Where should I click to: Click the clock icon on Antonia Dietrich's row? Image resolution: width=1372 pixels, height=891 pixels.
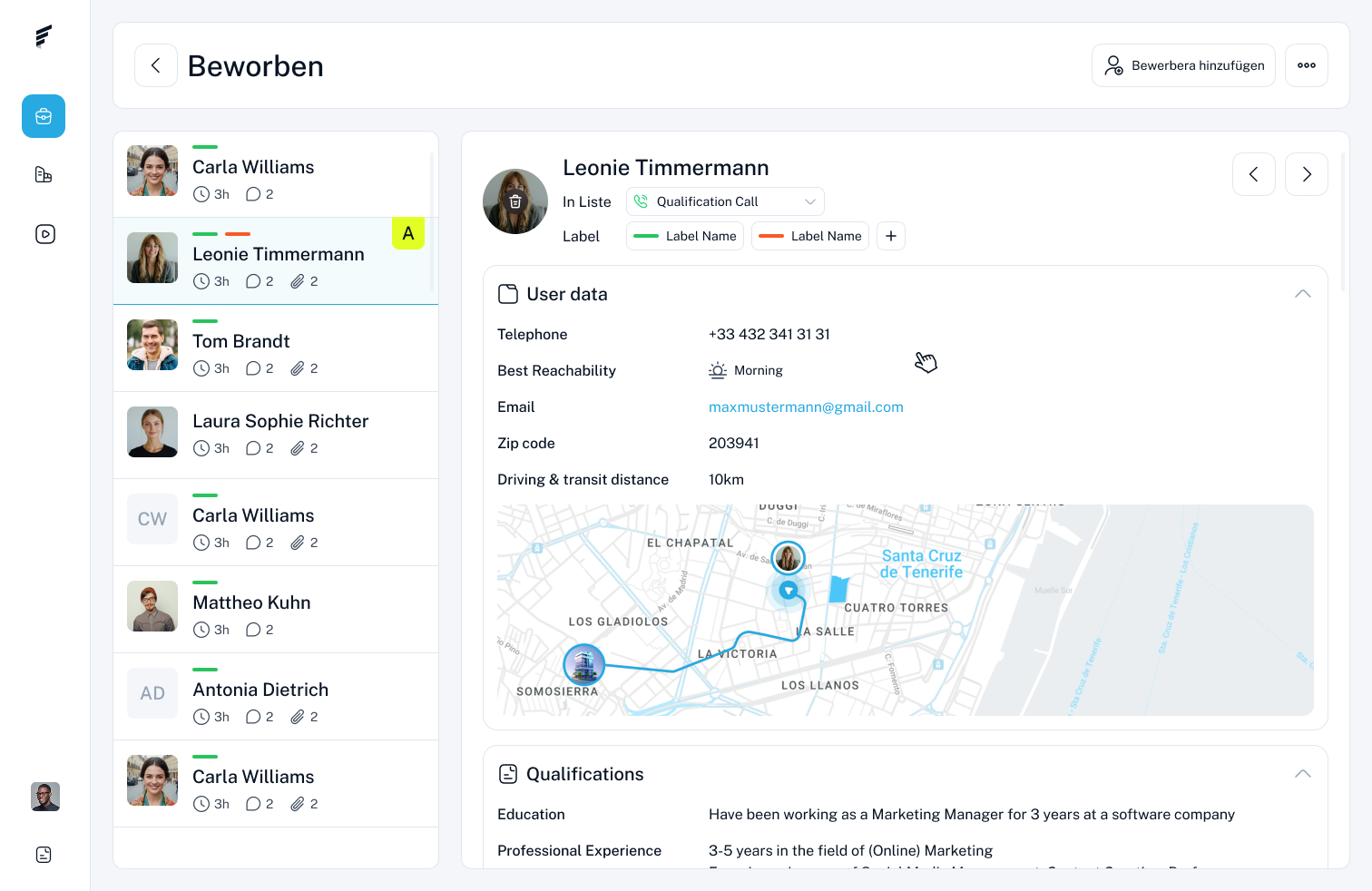[x=201, y=717]
